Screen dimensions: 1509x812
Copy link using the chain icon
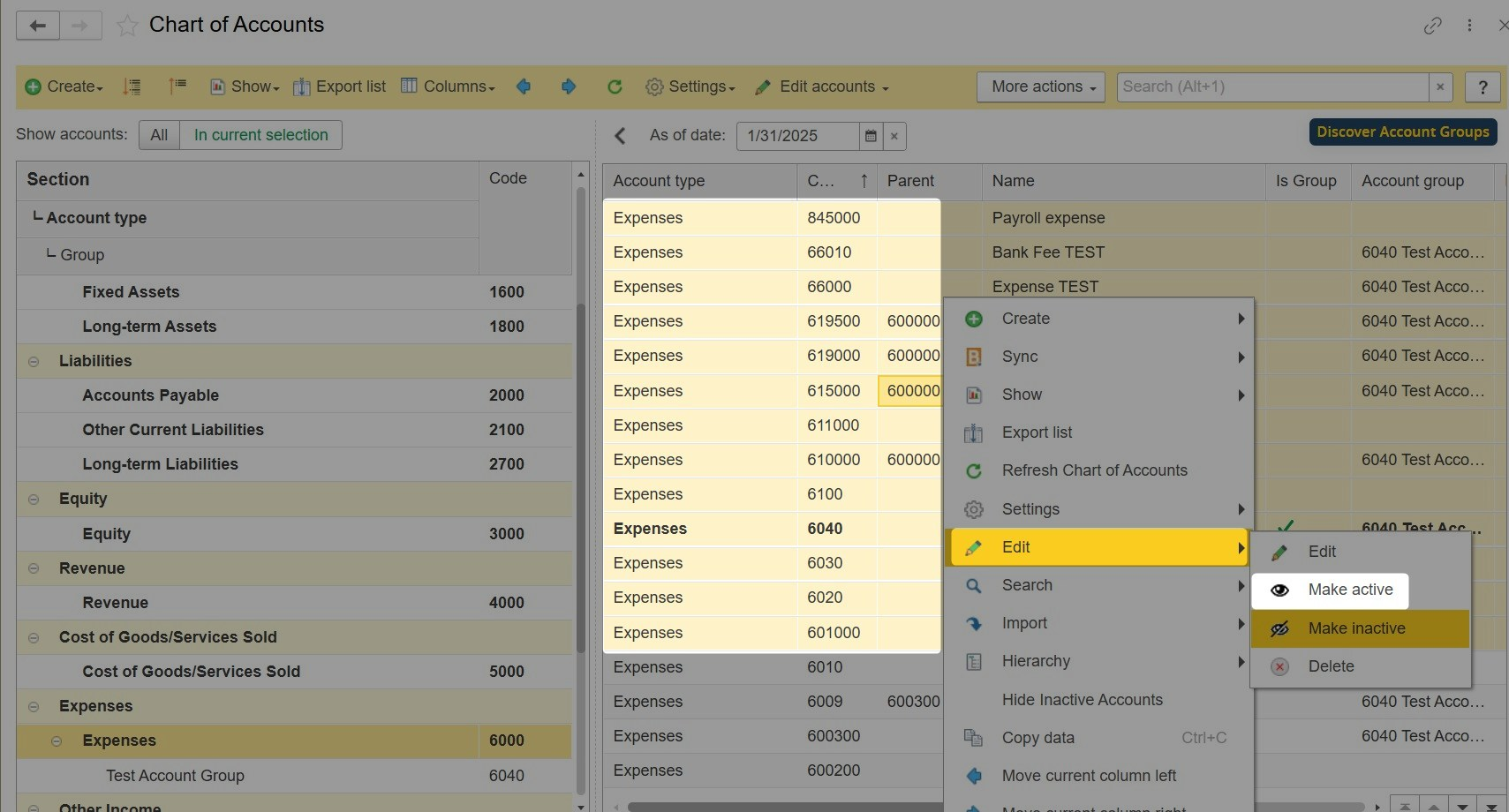[x=1432, y=26]
